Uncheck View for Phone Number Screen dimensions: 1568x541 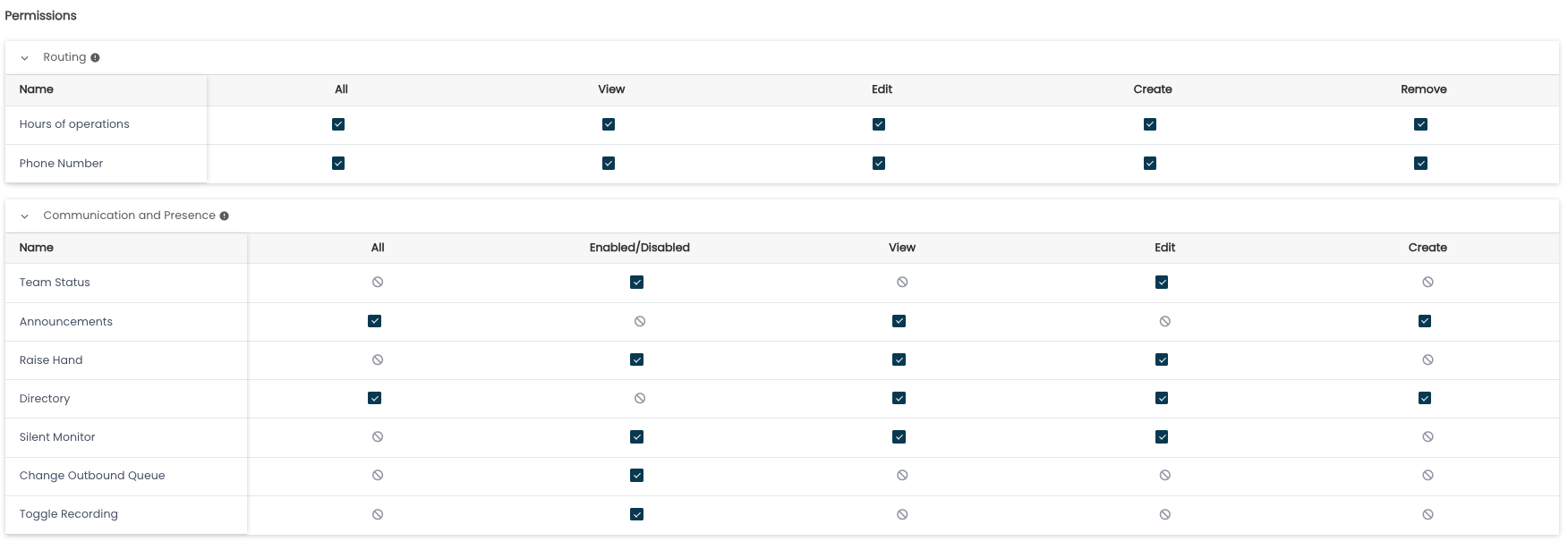click(x=609, y=163)
